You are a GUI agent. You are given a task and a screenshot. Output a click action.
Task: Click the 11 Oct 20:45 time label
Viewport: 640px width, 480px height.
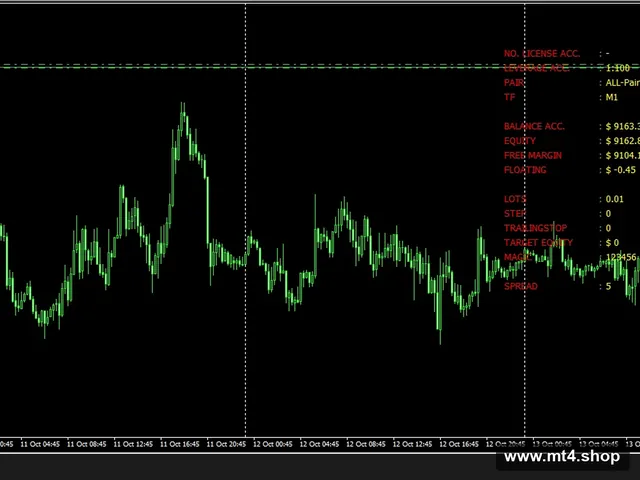226,444
